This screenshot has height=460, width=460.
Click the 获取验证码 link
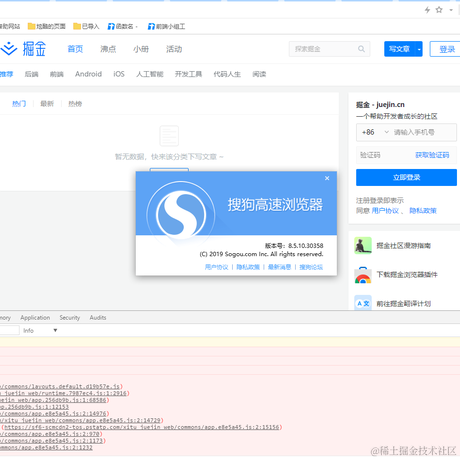click(432, 155)
